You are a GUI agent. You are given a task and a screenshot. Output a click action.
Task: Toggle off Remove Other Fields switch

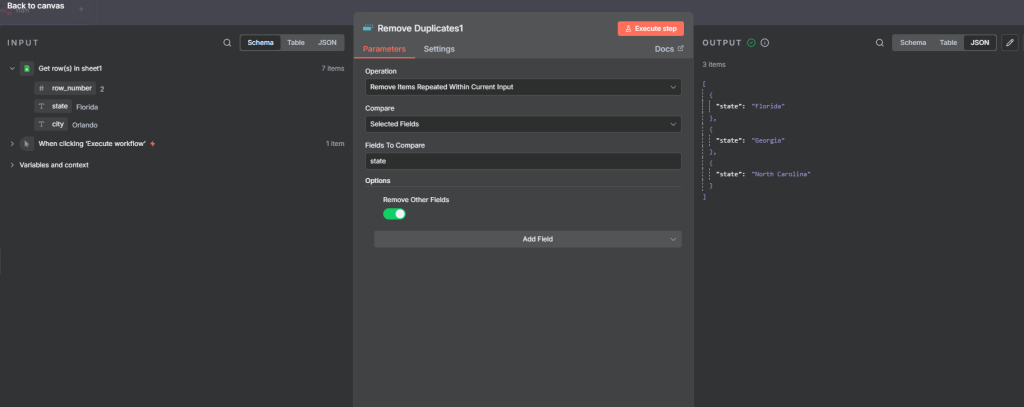[x=394, y=213]
